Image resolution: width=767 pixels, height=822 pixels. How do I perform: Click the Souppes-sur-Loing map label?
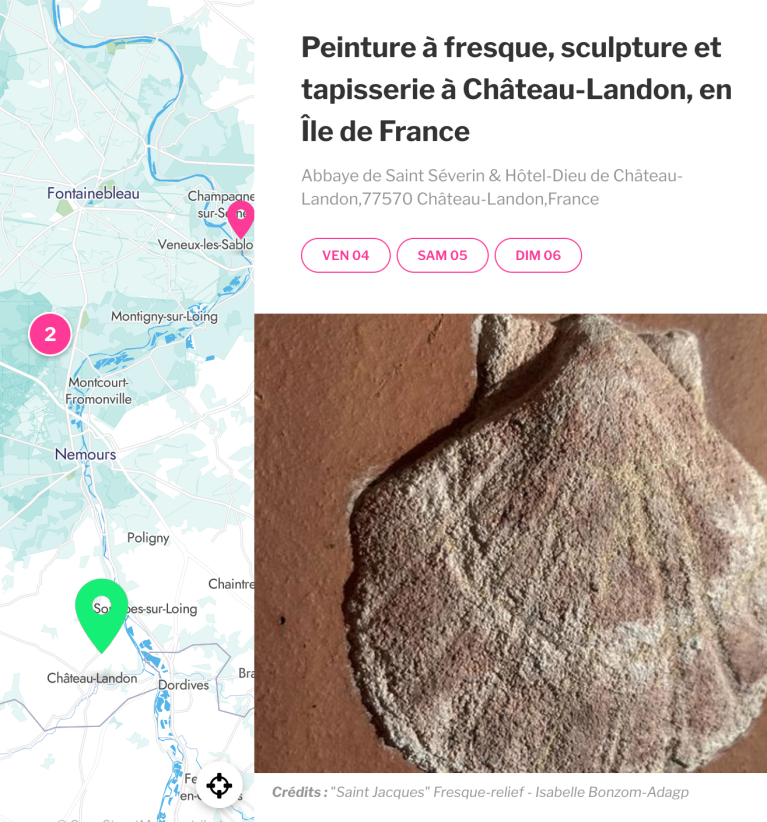coord(145,609)
